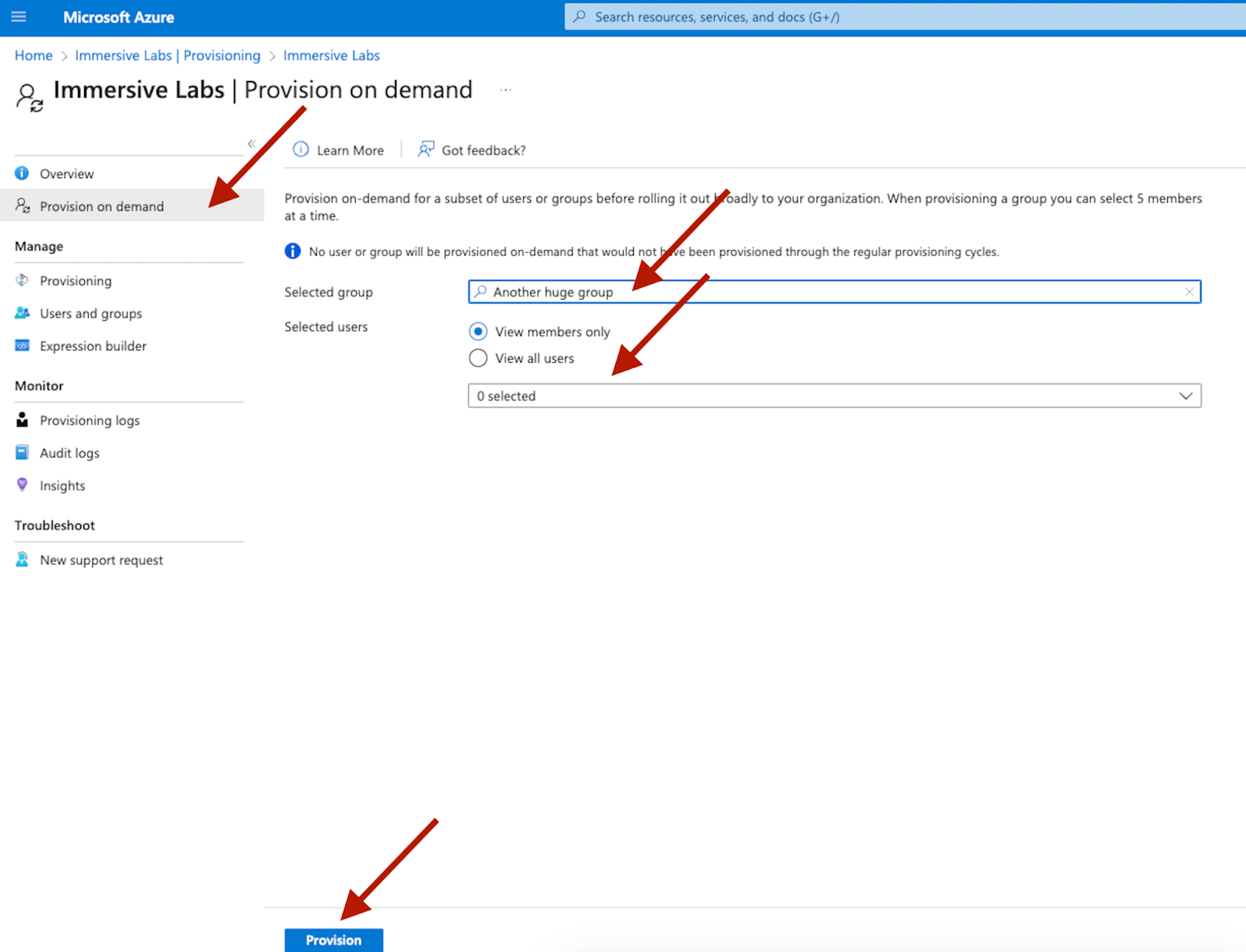Collapse the left navigation sidebar

[252, 144]
